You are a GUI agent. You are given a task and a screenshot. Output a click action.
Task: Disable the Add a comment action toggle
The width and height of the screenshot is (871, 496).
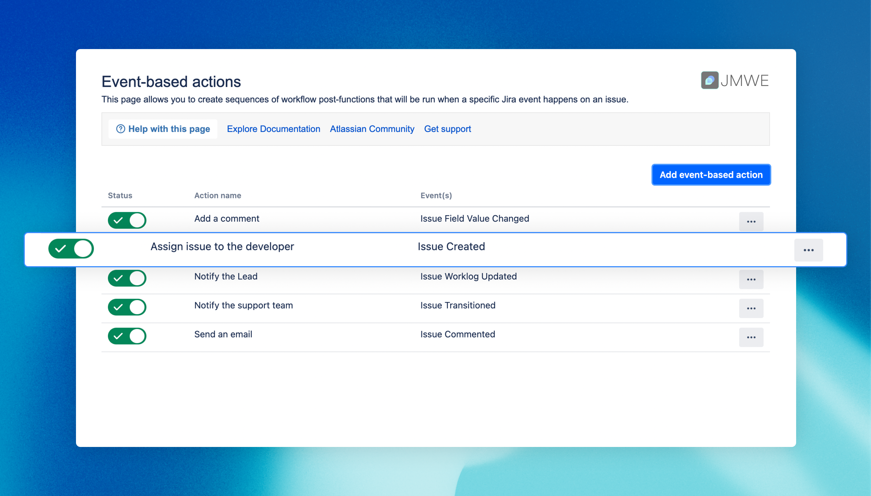[127, 220]
